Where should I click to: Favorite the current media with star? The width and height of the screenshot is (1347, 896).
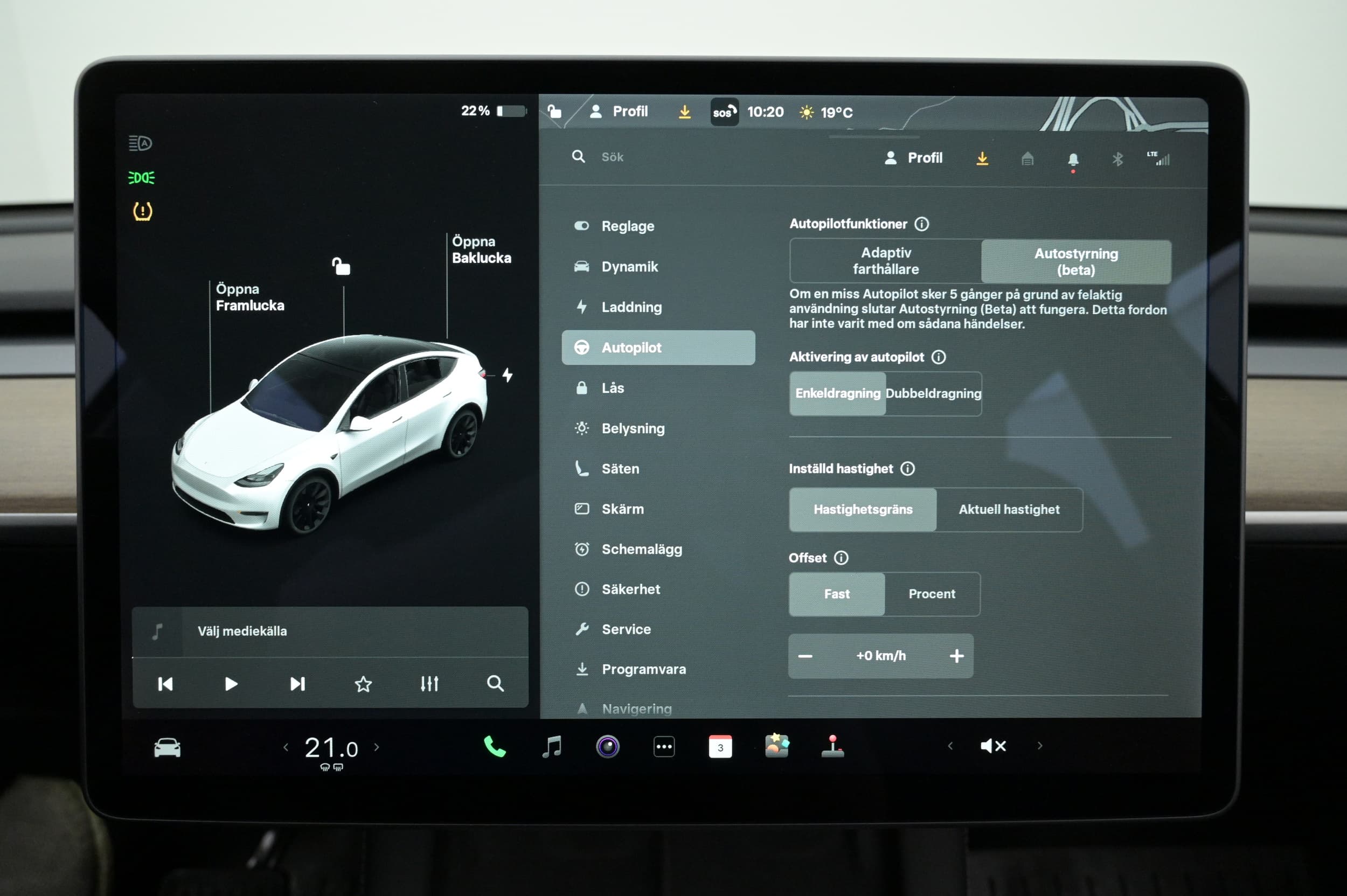pyautogui.click(x=363, y=684)
